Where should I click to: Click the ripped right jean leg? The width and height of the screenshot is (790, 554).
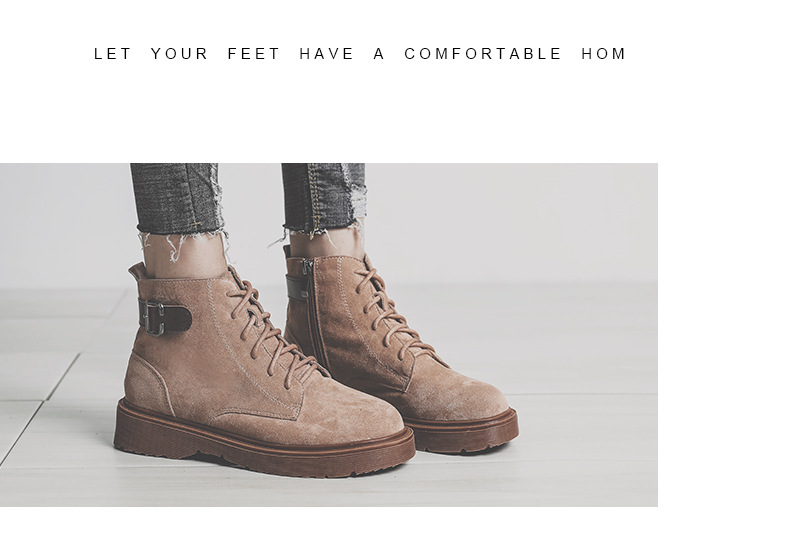pyautogui.click(x=323, y=197)
